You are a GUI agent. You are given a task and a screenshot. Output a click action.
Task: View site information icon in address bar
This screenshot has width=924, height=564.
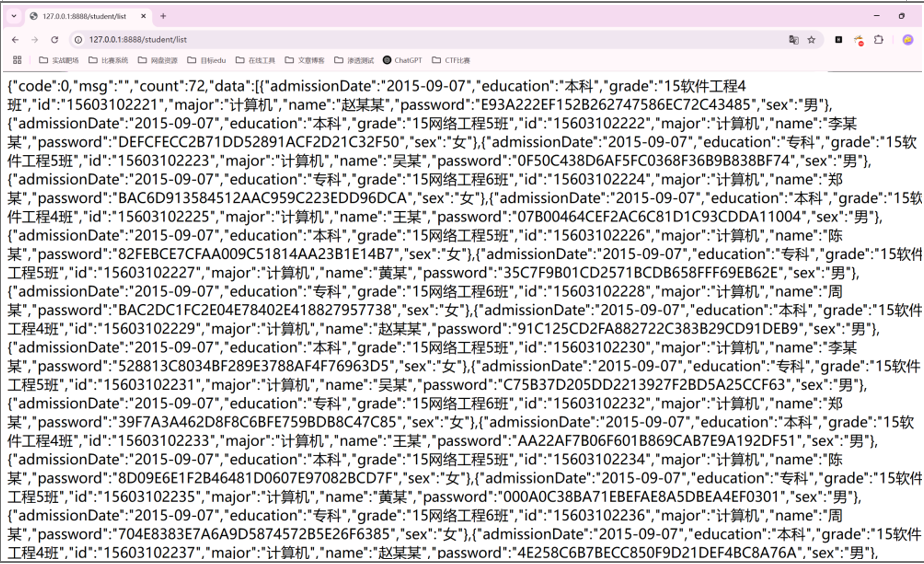click(x=78, y=39)
